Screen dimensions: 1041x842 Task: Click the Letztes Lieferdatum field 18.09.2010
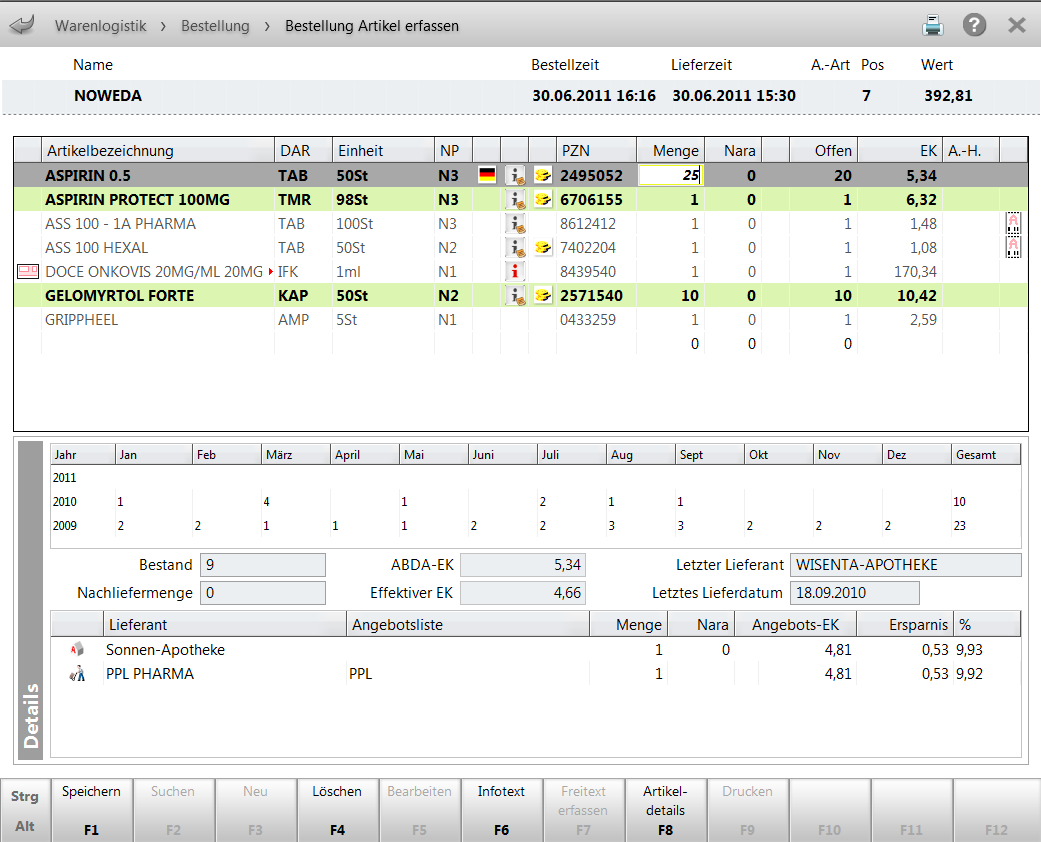[x=854, y=593]
